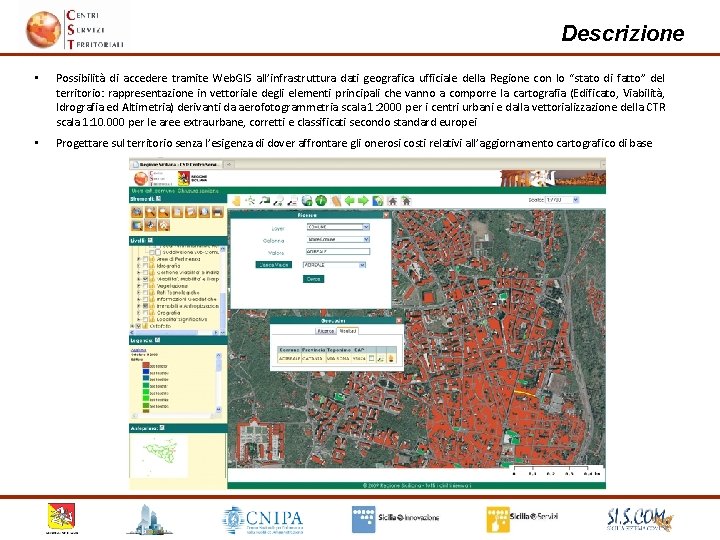This screenshot has height=540, width=720.
Task: Collapse the Anteprima panel header icon
Action: 162,428
